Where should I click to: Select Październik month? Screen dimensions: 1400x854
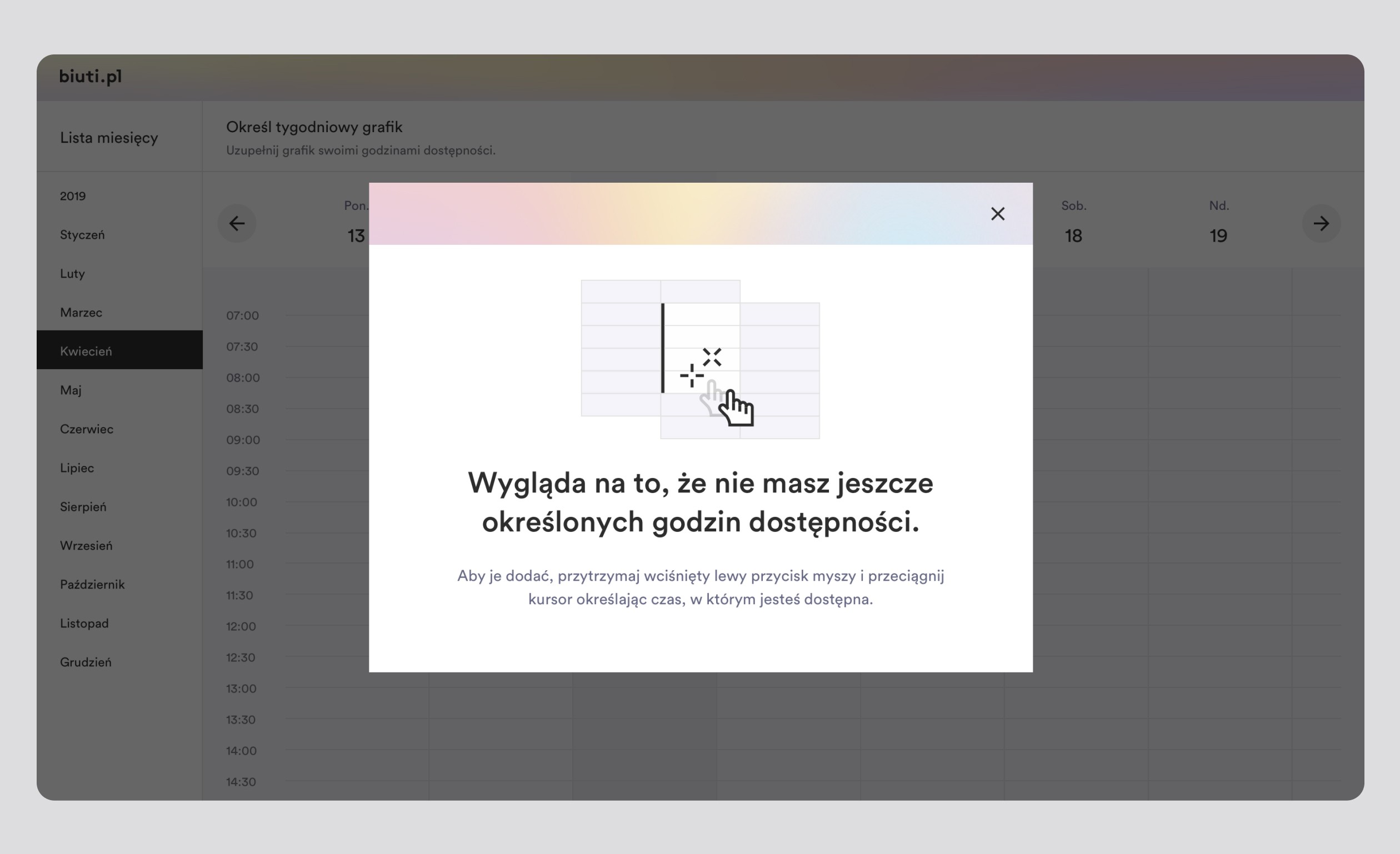pyautogui.click(x=93, y=584)
